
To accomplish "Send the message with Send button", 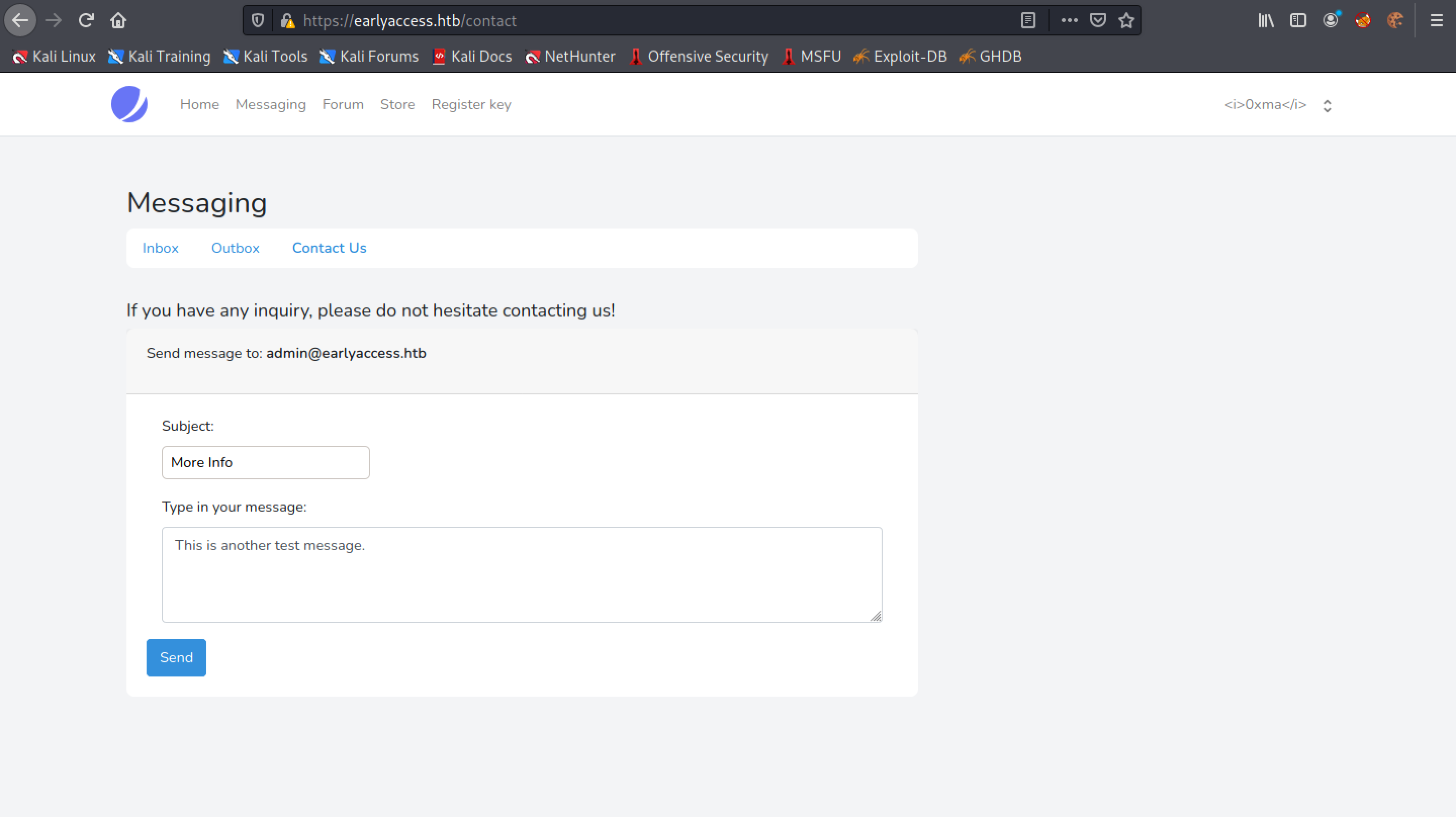I will [176, 658].
